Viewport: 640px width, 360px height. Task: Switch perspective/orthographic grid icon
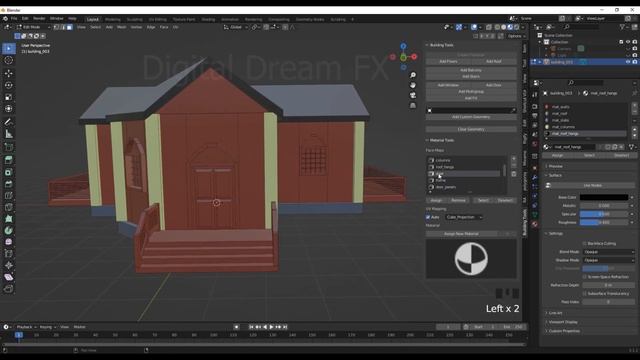coord(413,105)
